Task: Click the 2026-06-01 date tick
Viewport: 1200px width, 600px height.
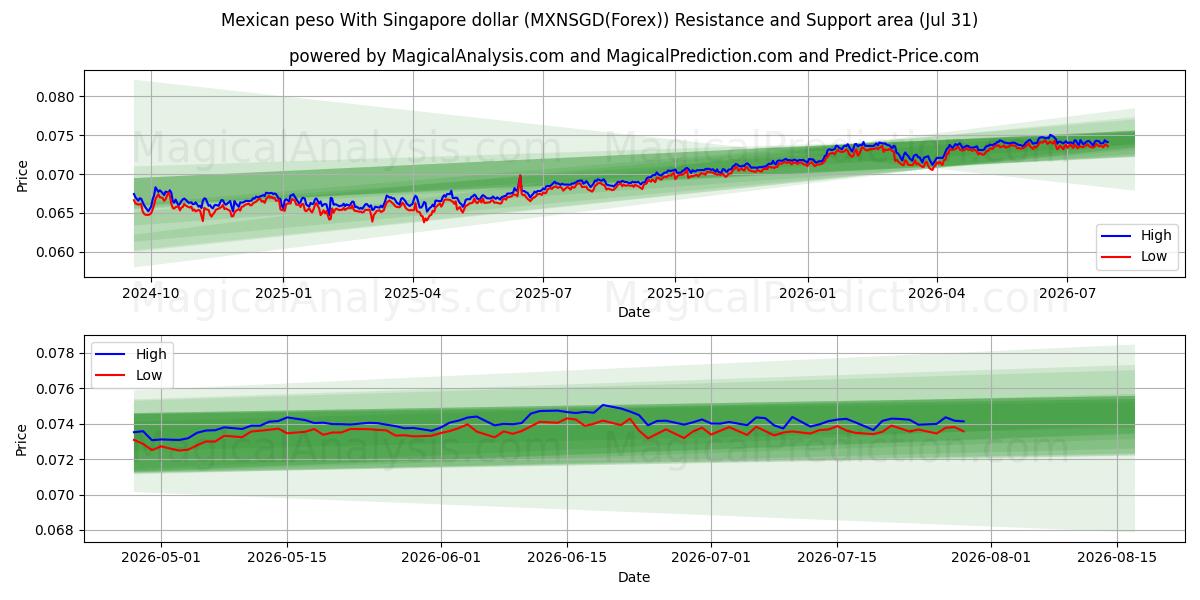Action: pyautogui.click(x=441, y=558)
